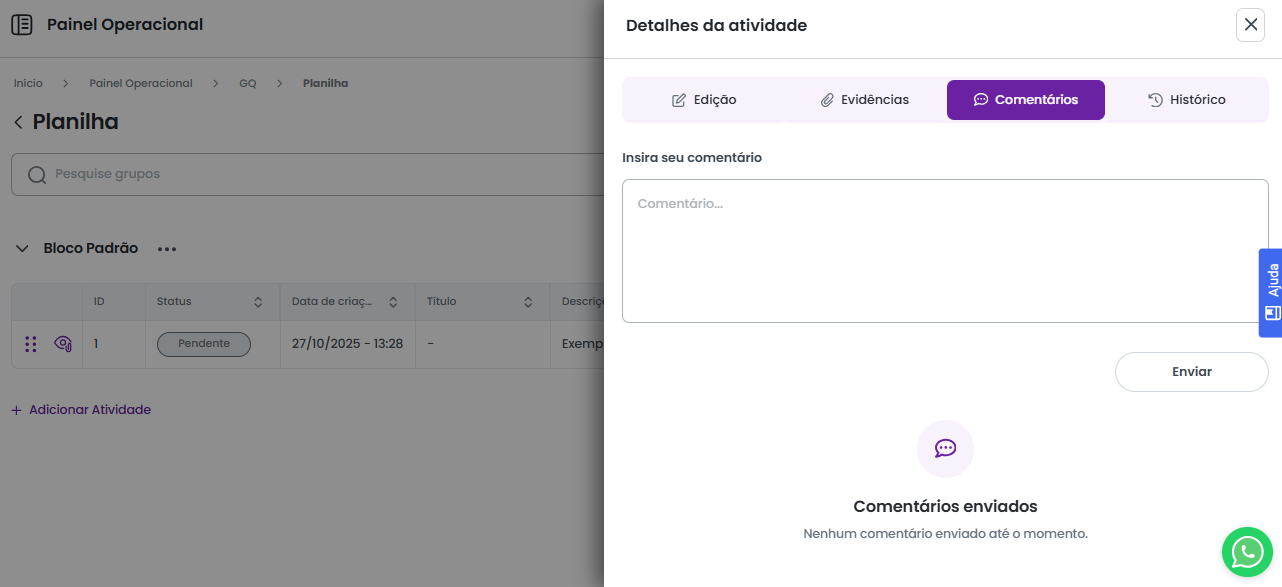Image resolution: width=1282 pixels, height=587 pixels.
Task: Sort by the Status column arrows
Action: click(258, 302)
